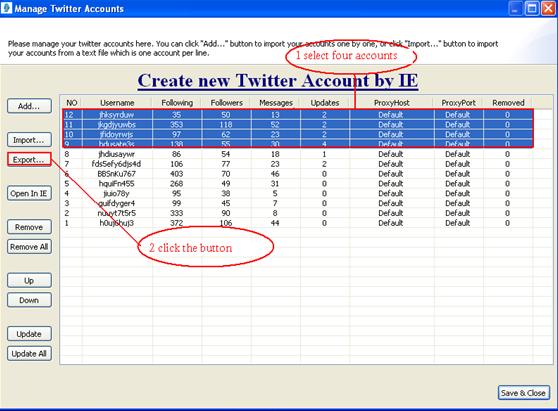Viewport: 558px width, 411px height.
Task: Sort by NO column header
Action: (x=72, y=103)
